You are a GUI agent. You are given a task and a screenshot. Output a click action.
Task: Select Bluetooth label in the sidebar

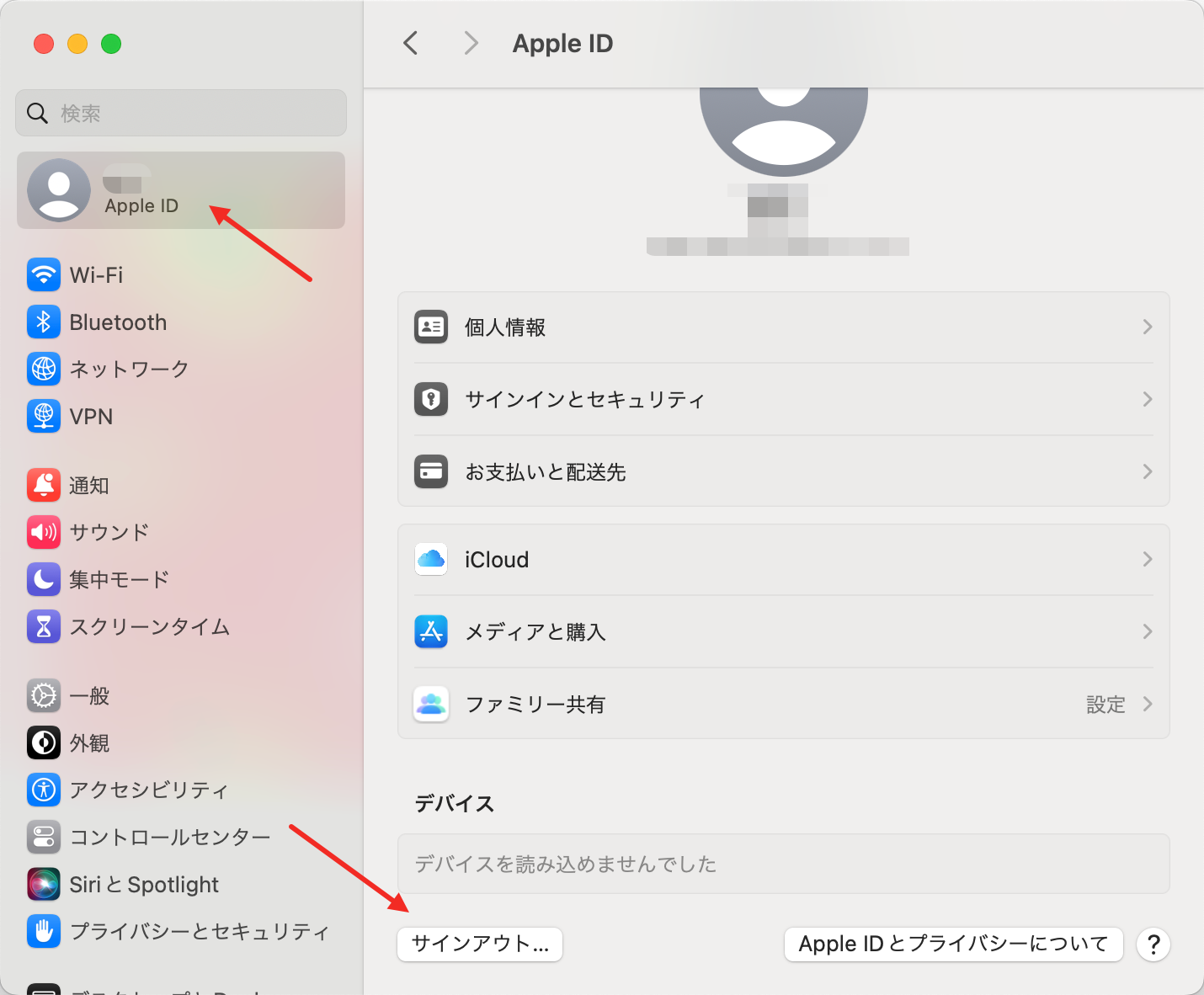point(118,322)
